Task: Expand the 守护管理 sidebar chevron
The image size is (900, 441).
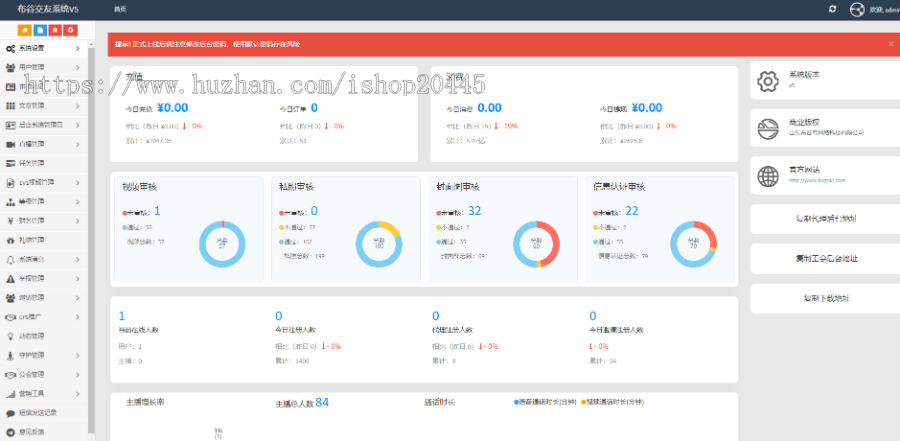Action: coord(77,355)
